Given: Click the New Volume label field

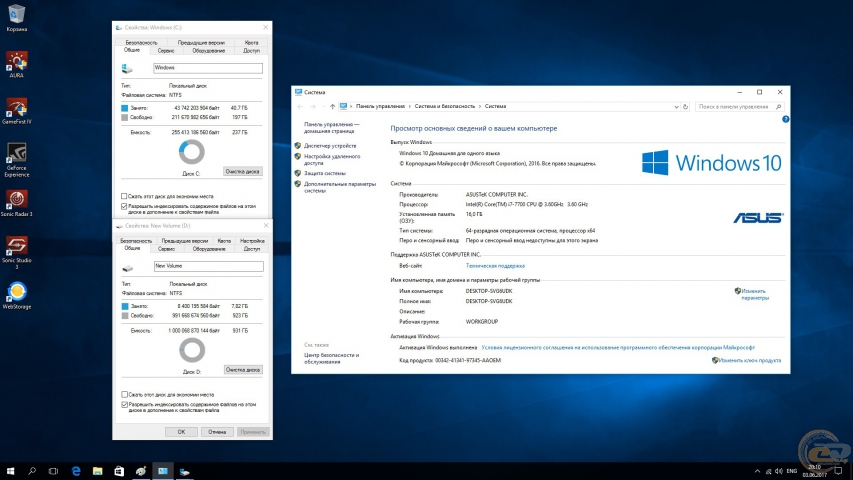Looking at the screenshot, I should (208, 266).
